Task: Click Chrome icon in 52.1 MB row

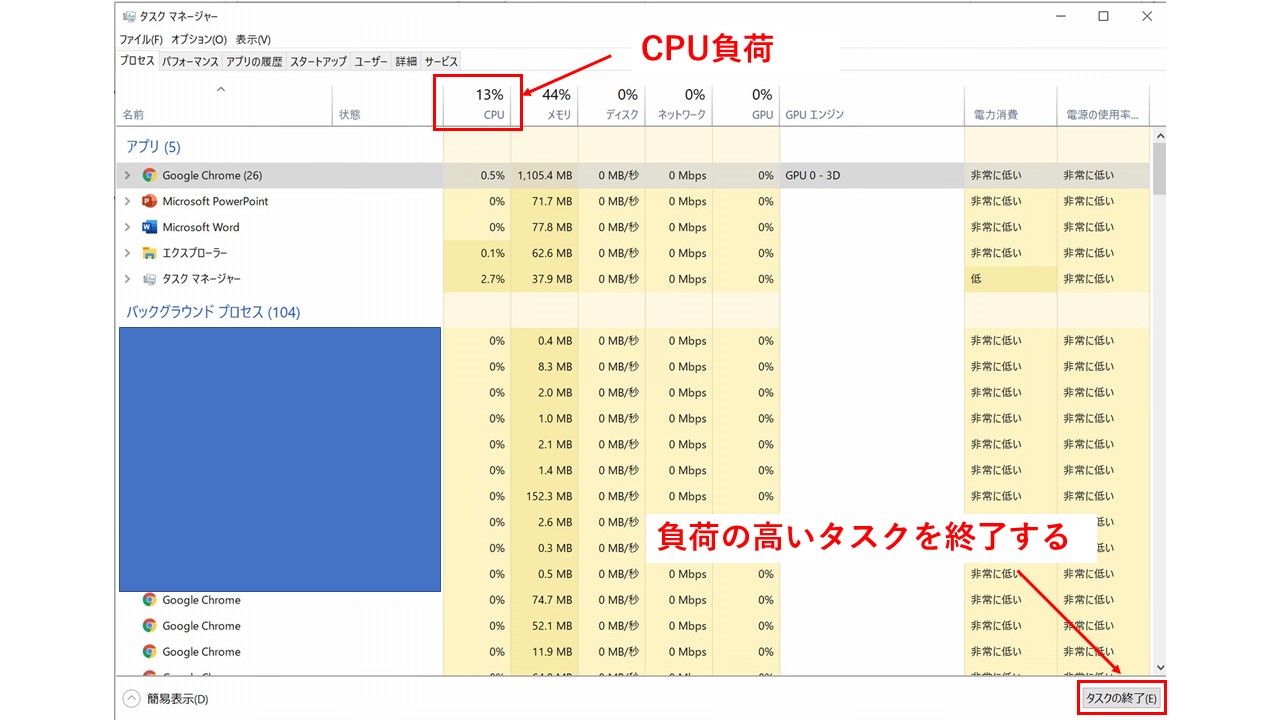Action: (149, 626)
